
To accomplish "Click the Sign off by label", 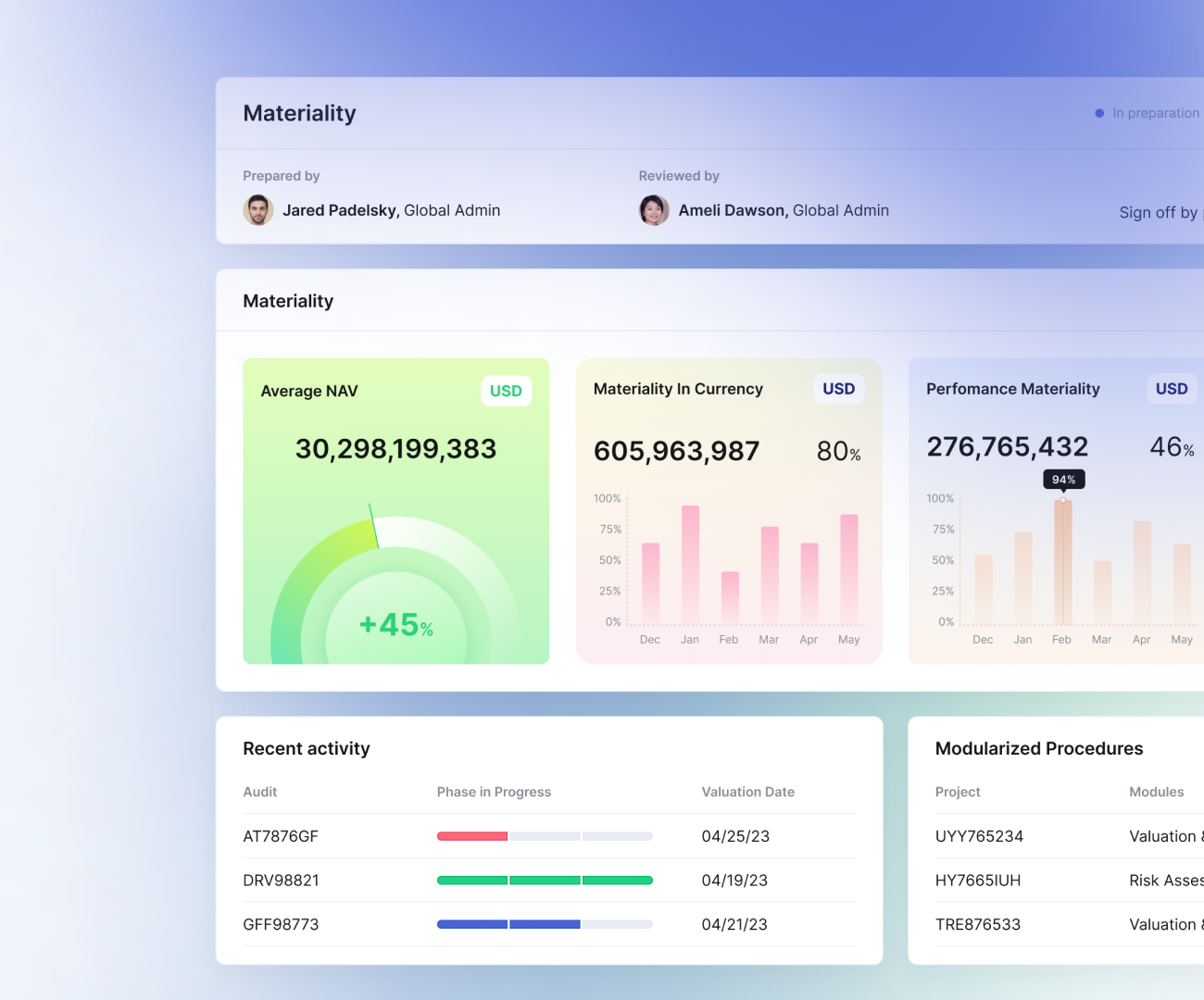I will point(1158,212).
